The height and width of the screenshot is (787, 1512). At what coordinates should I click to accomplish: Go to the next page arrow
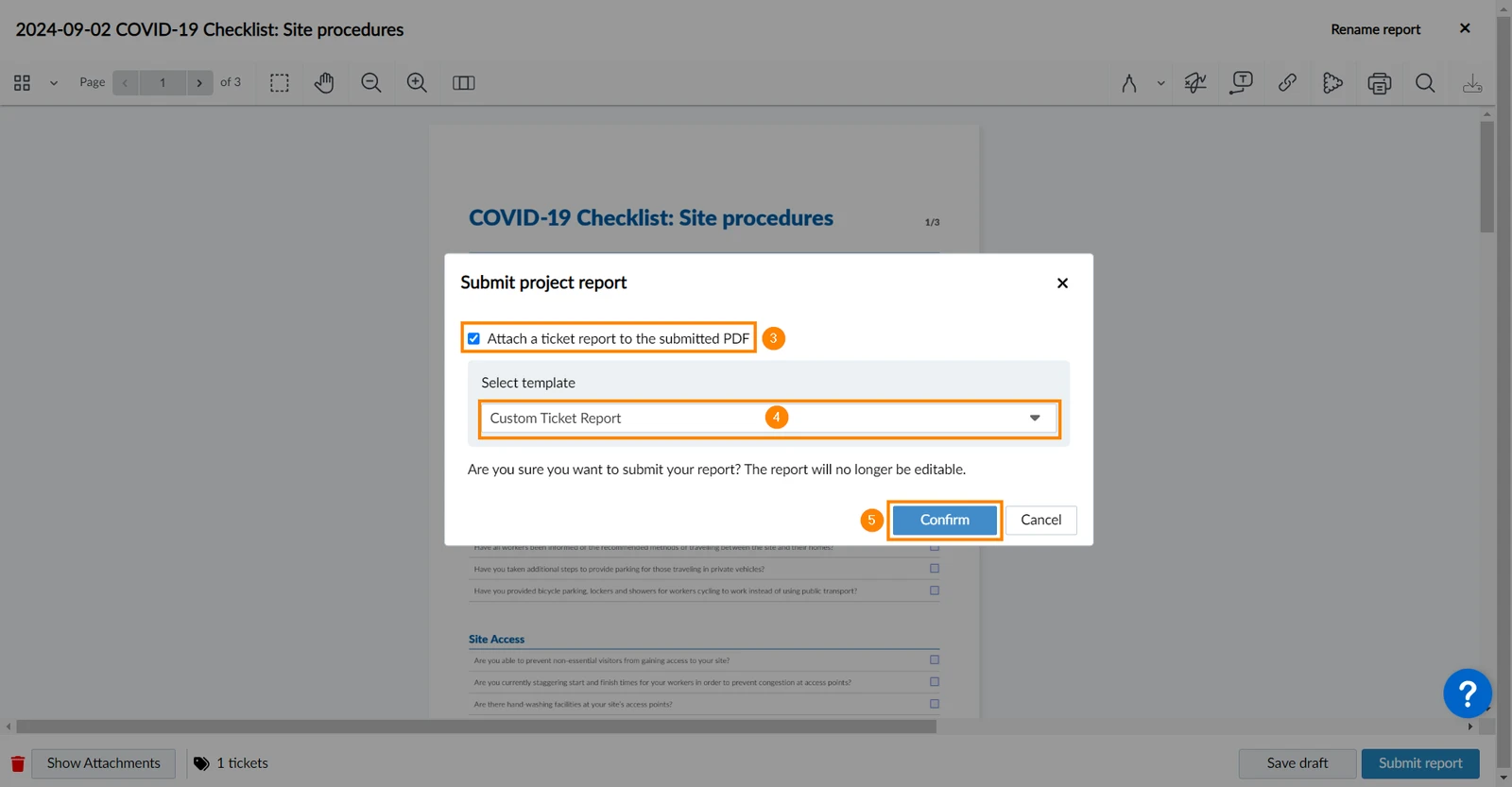199,83
